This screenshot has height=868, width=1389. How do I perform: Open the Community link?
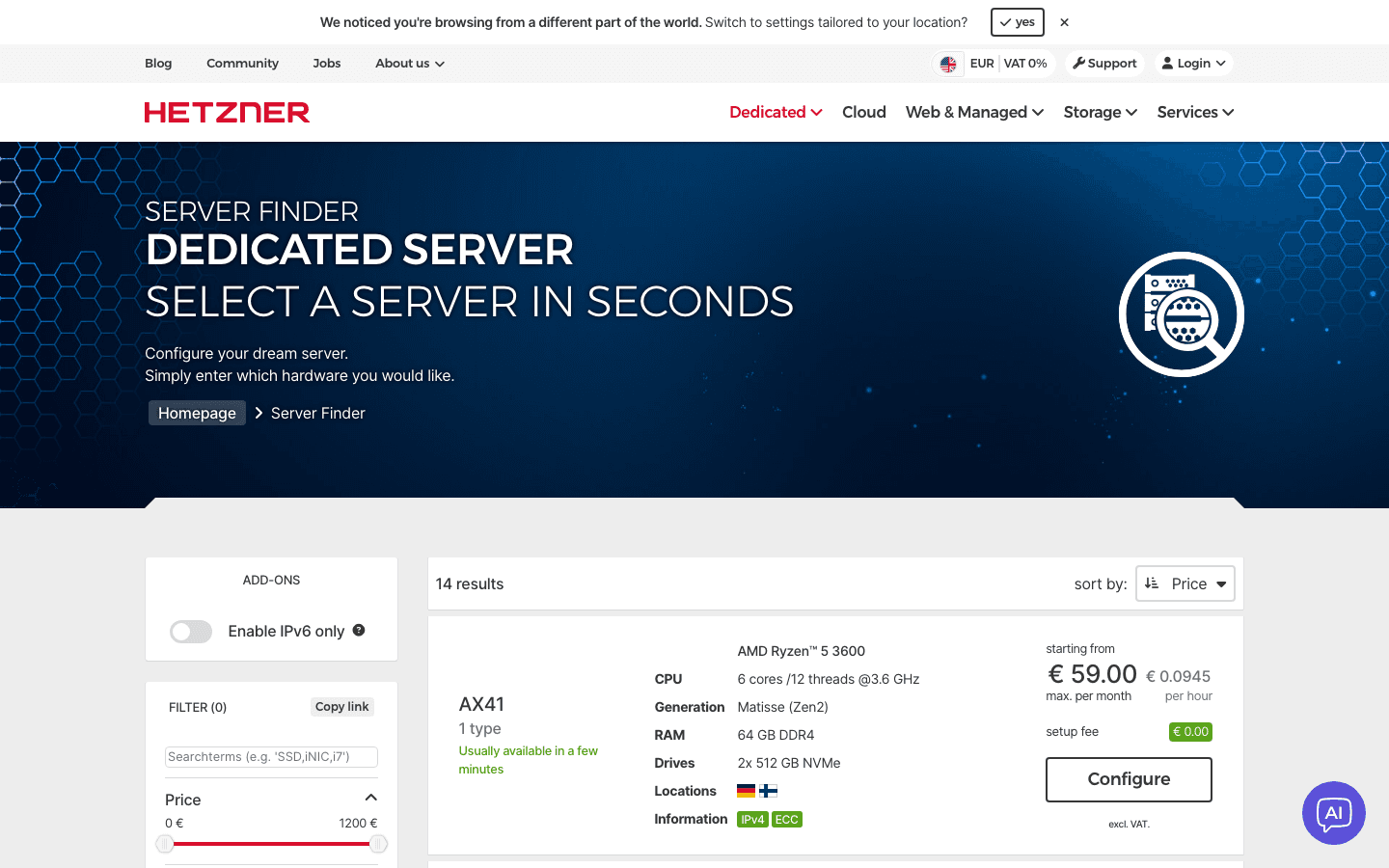click(242, 64)
